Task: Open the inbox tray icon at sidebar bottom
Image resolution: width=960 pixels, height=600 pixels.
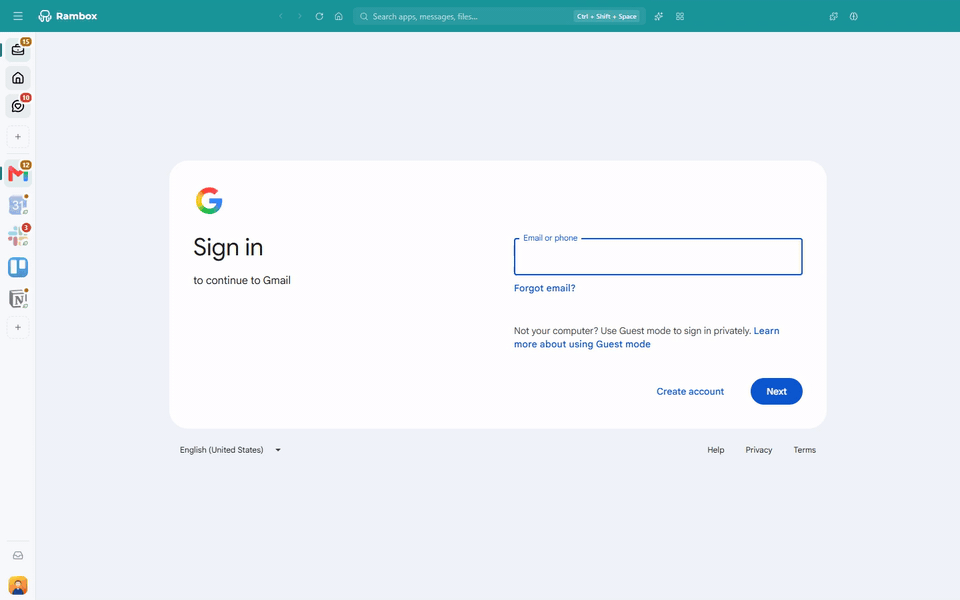Action: tap(18, 555)
